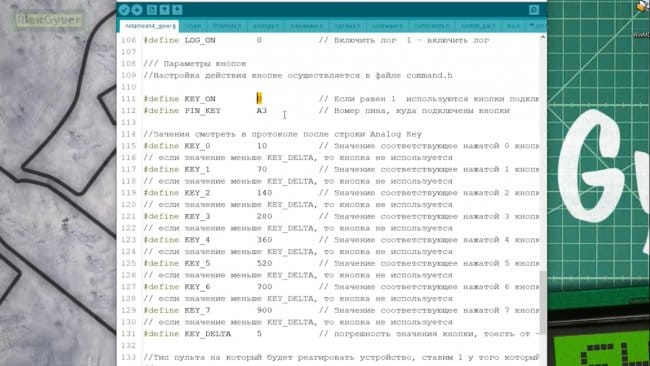
Task: Click the LOG_ON value 0
Action: pyautogui.click(x=259, y=40)
